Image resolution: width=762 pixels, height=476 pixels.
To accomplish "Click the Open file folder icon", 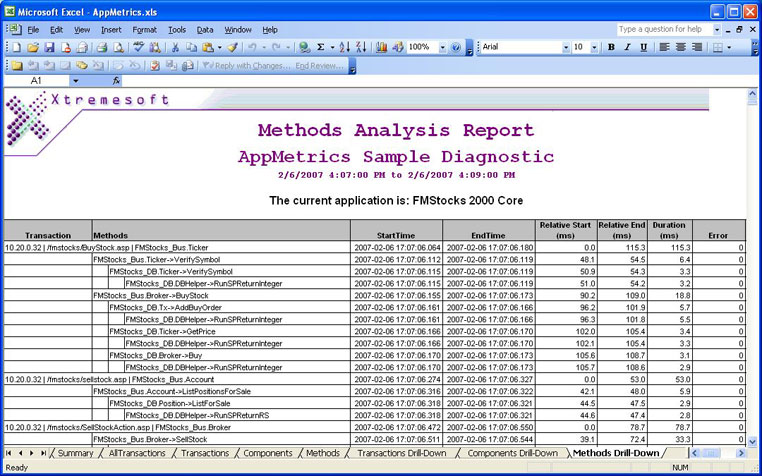I will (x=33, y=47).
